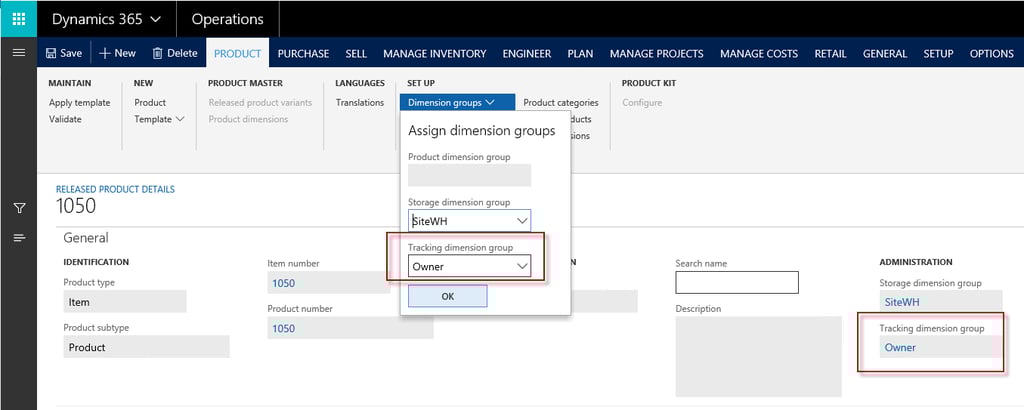Open the Dynamics 365 dropdown
This screenshot has width=1024, height=410.
[x=106, y=19]
